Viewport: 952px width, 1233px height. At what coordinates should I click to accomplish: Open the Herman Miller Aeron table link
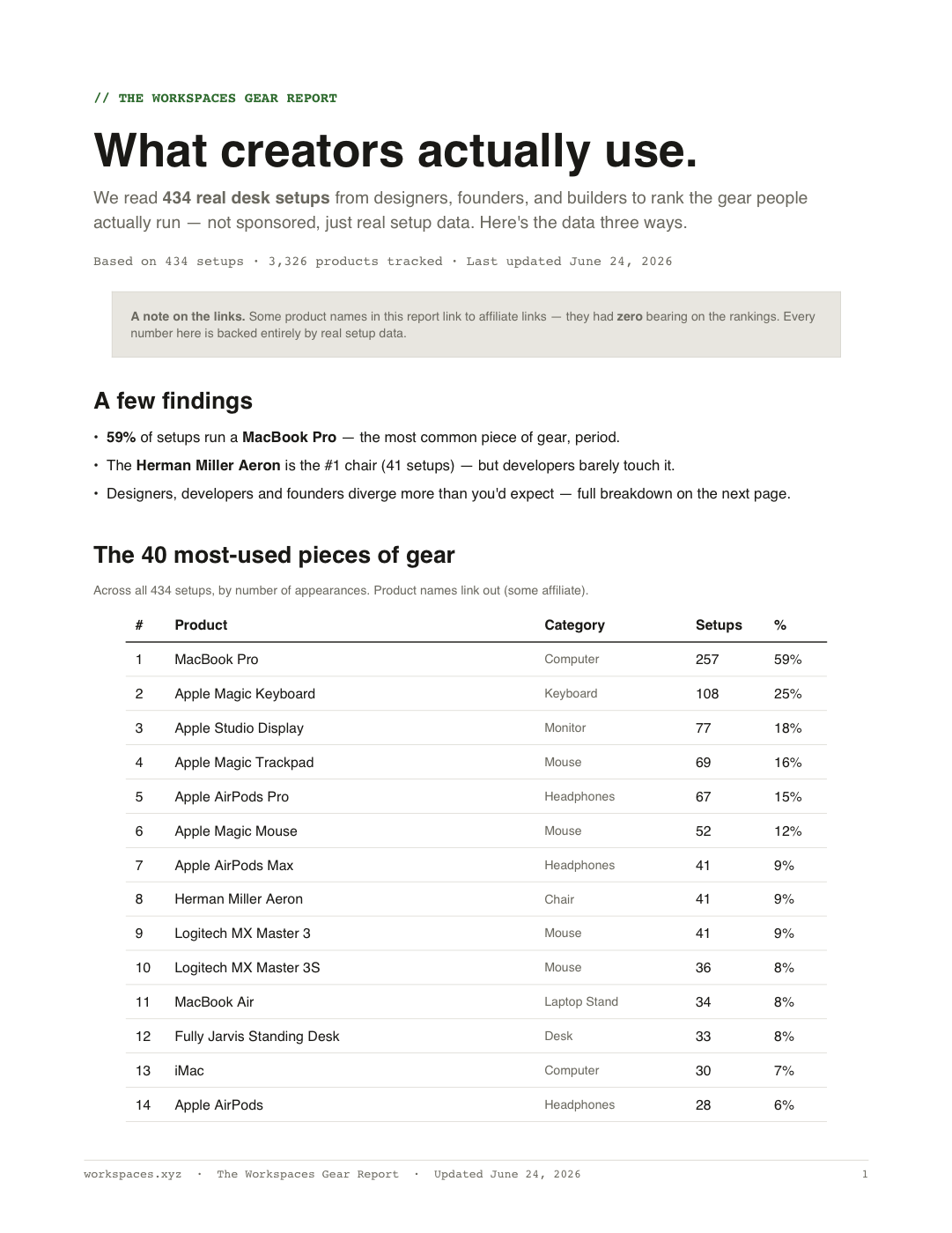(239, 898)
